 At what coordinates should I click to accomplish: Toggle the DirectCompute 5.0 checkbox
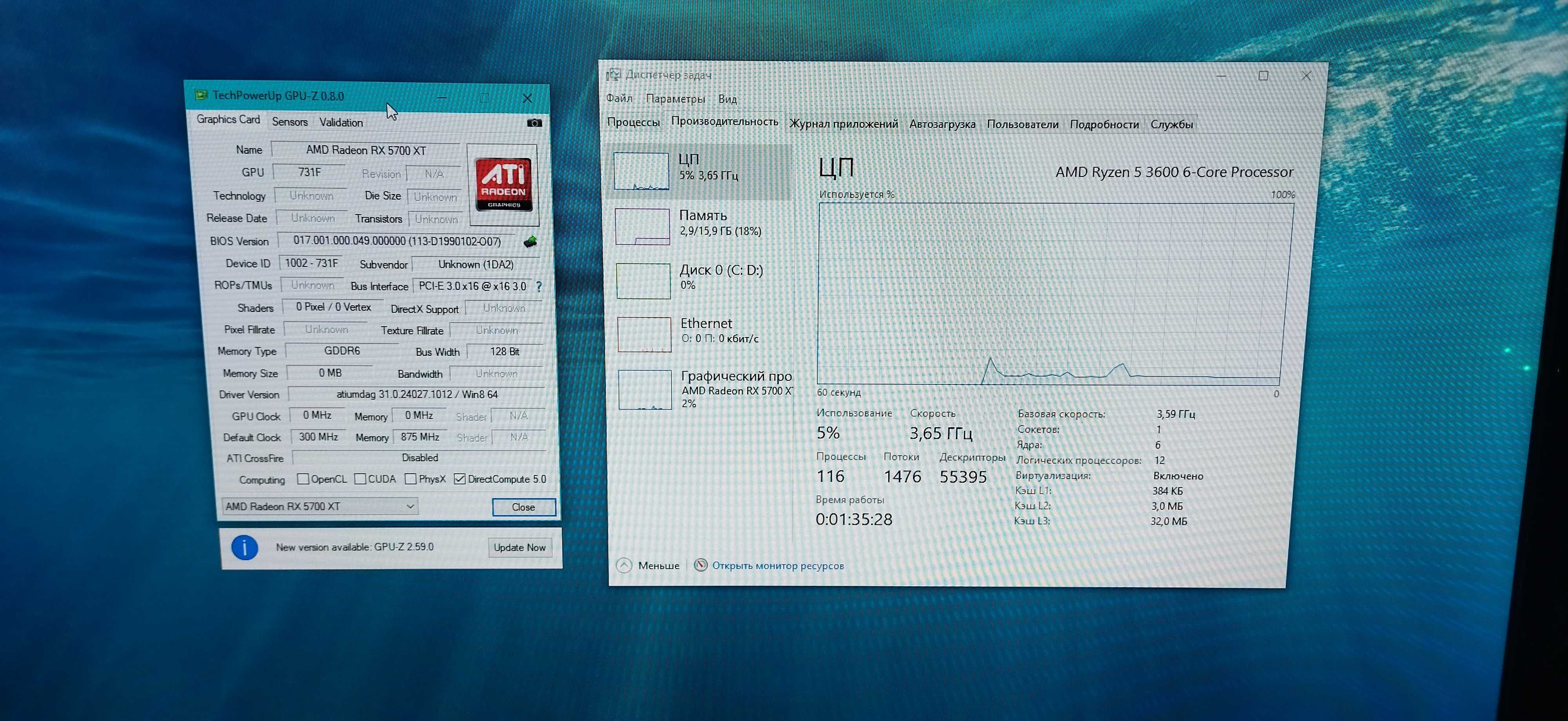459,479
